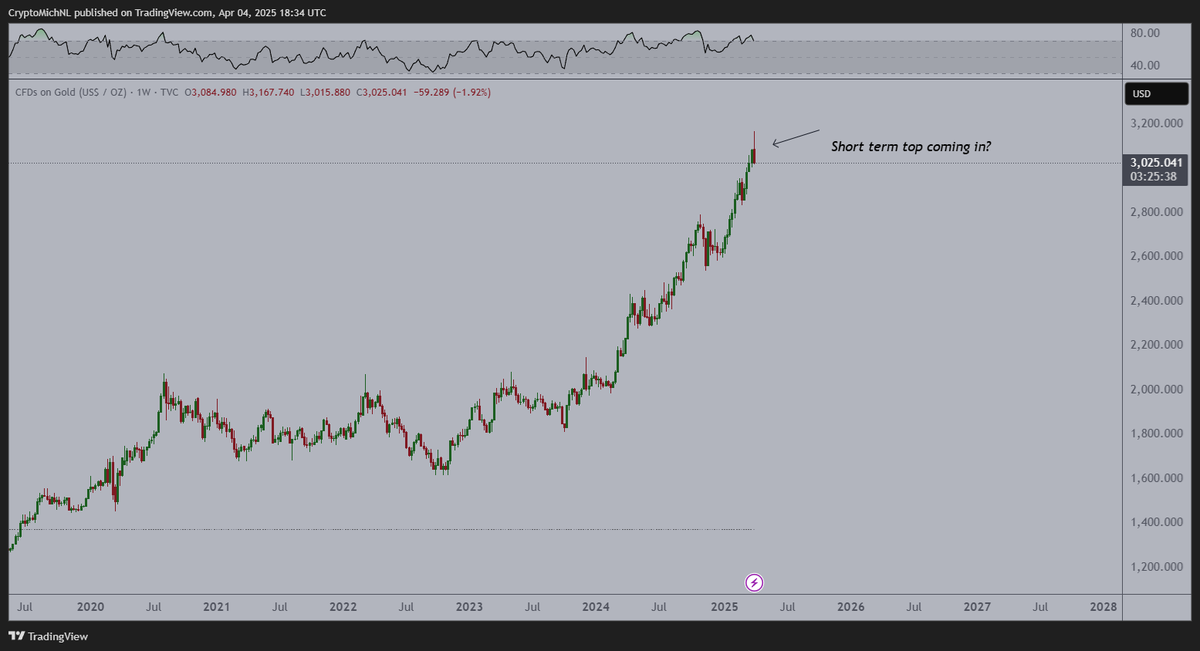Click the 1,800.000 price axis label
1200x651 pixels.
(x=1159, y=434)
